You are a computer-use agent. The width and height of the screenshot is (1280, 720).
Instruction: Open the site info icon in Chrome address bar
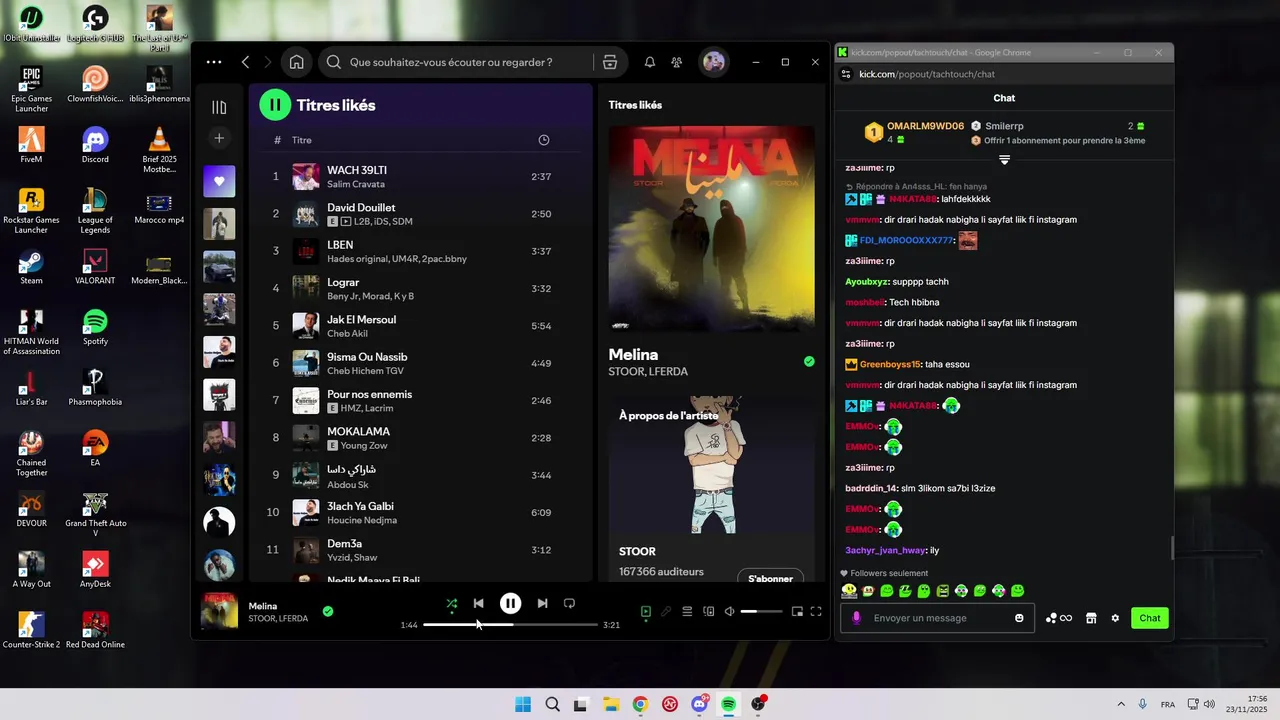[x=846, y=74]
